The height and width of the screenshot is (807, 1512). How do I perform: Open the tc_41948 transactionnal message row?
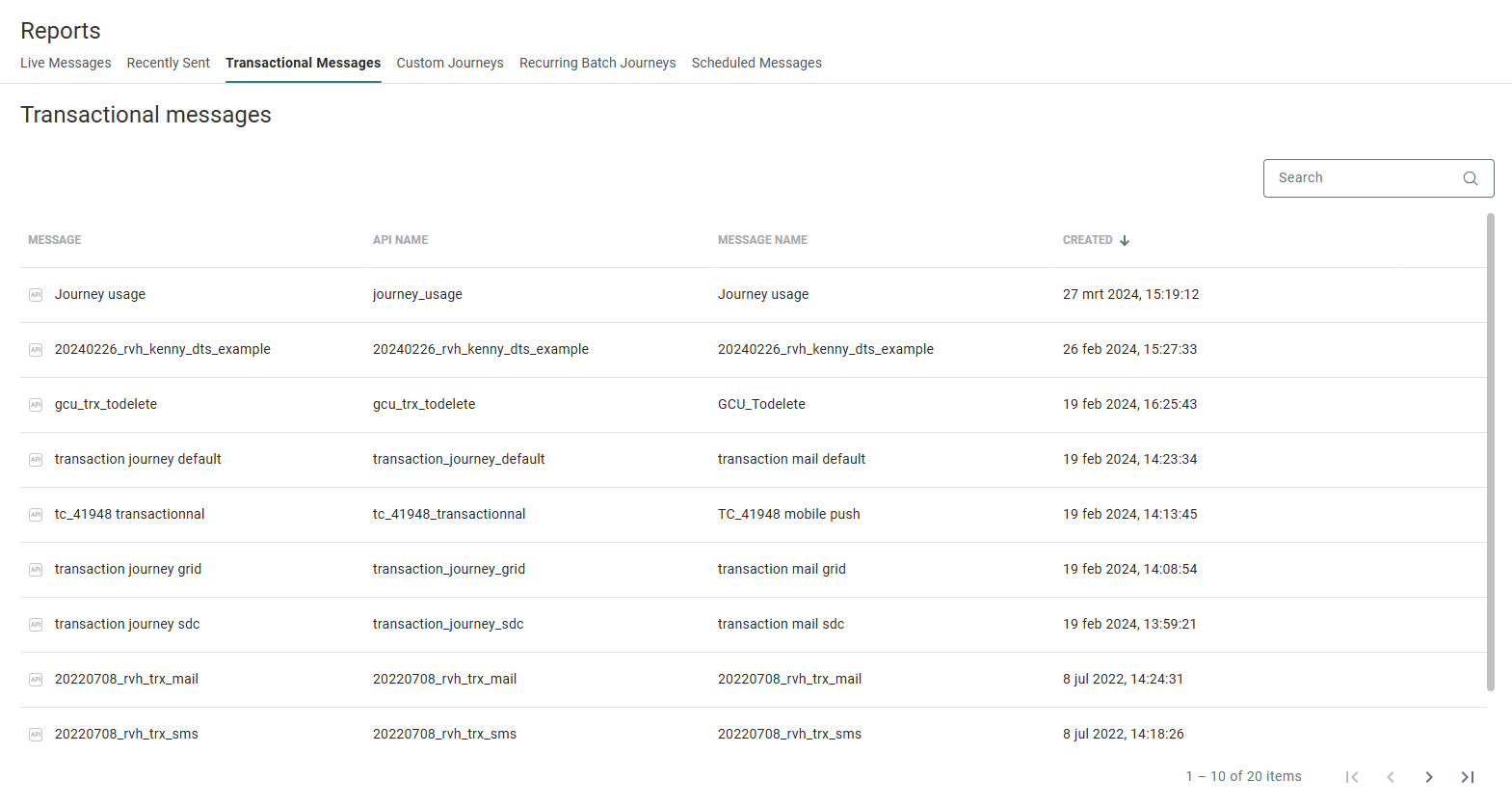pos(129,514)
